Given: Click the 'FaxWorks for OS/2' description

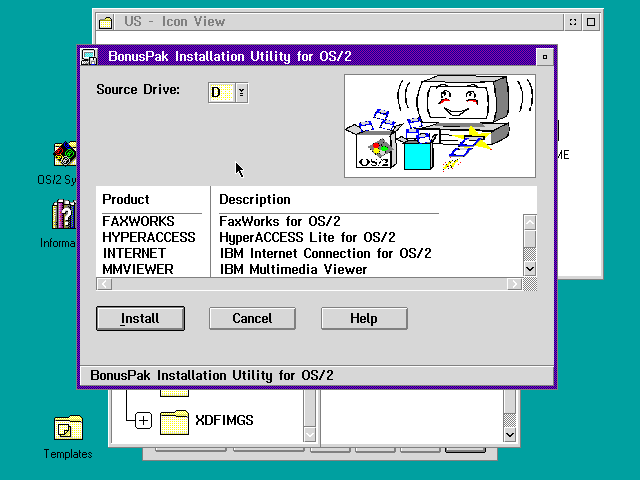Looking at the screenshot, I should click(280, 221).
